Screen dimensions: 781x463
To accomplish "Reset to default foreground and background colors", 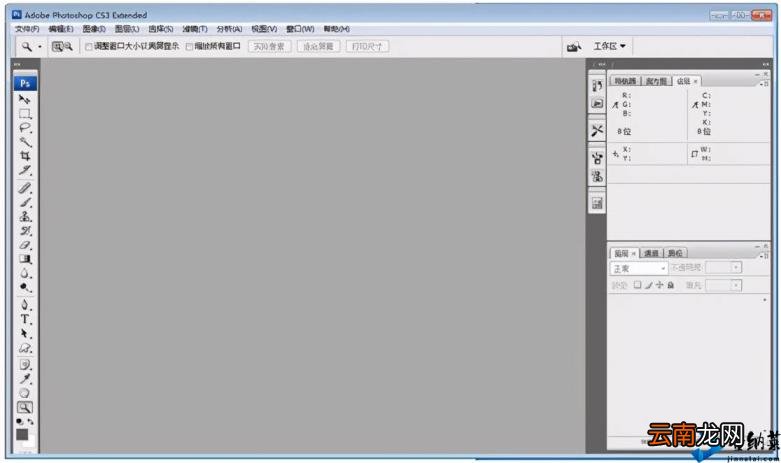I will tap(19, 422).
